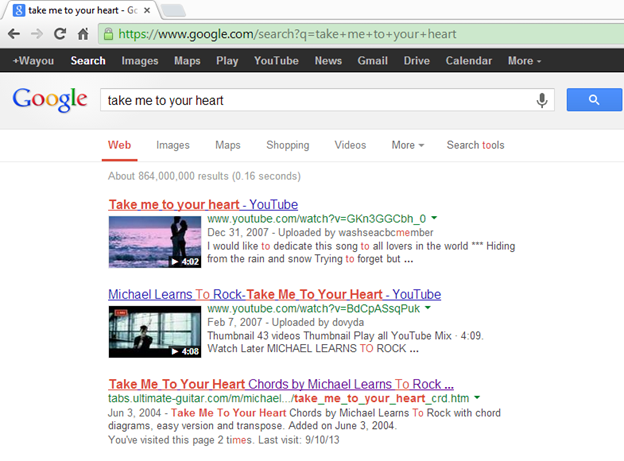Expand the More results filter dropdown

pyautogui.click(x=408, y=145)
